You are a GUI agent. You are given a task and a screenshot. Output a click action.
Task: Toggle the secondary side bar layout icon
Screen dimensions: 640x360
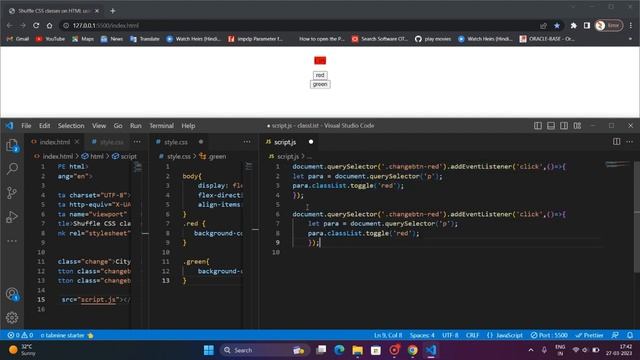tap(564, 126)
